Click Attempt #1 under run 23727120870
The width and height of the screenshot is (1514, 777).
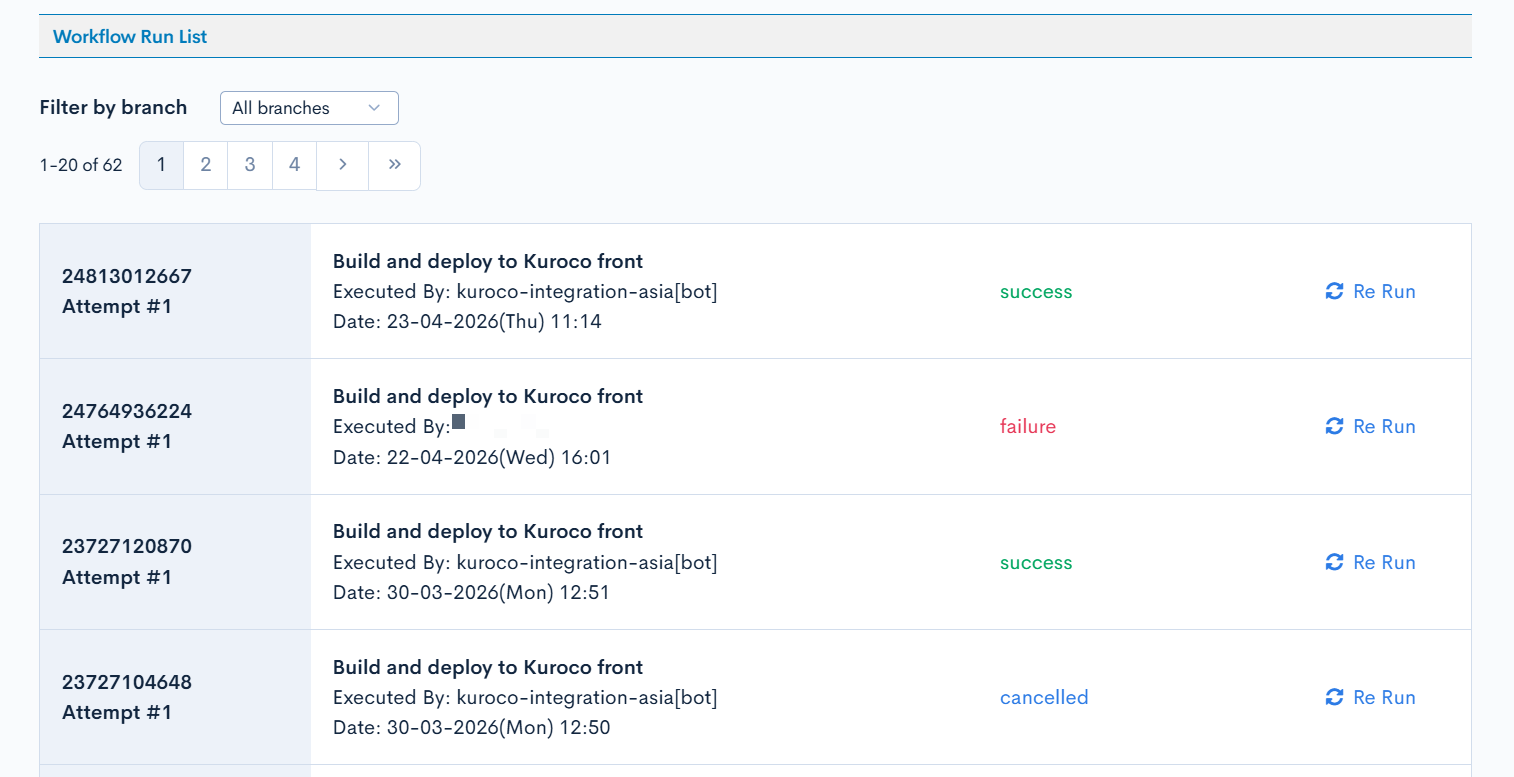tap(117, 577)
